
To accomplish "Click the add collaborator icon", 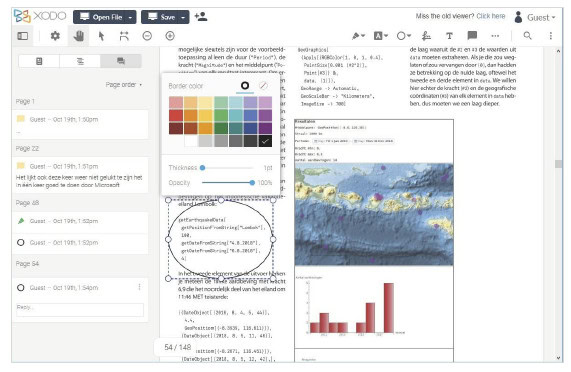I will pos(201,16).
